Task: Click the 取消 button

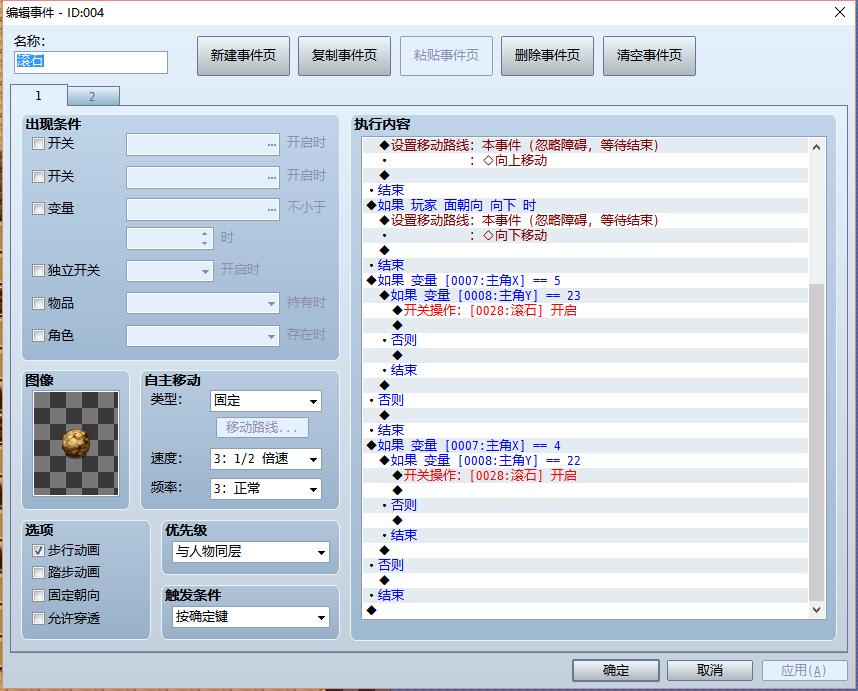Action: [x=710, y=670]
